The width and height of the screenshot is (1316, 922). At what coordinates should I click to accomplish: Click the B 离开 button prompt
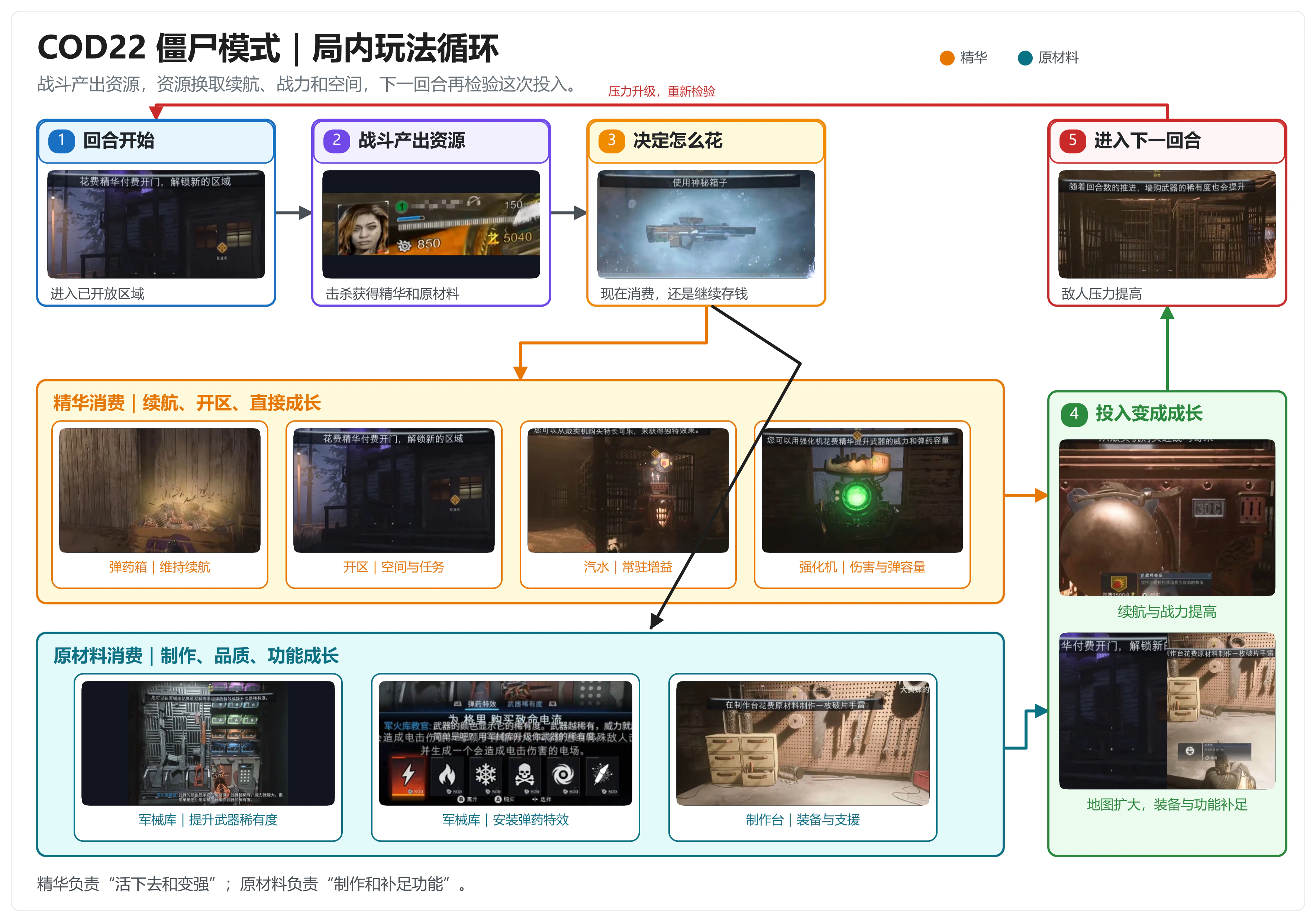click(467, 799)
